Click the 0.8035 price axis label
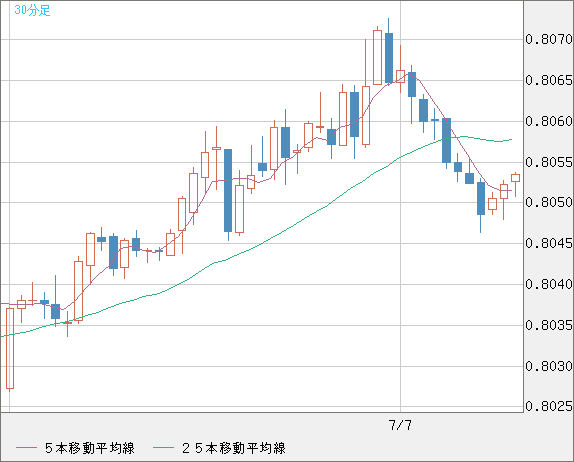 click(x=549, y=325)
